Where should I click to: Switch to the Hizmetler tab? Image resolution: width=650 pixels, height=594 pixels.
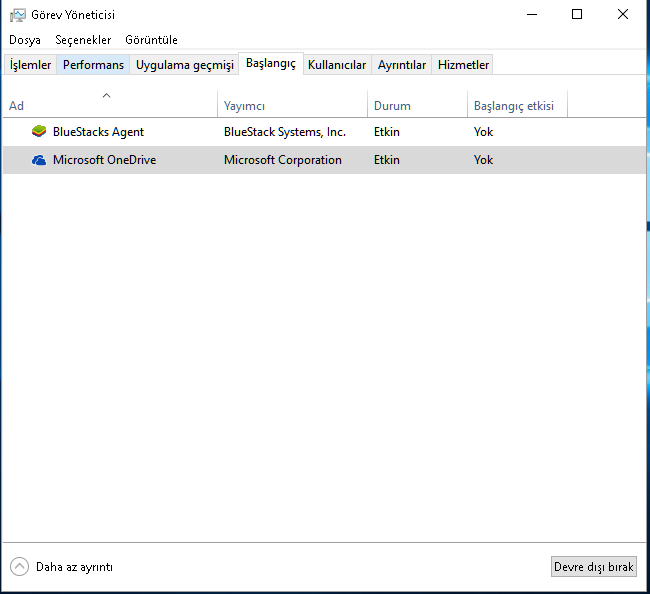[463, 65]
